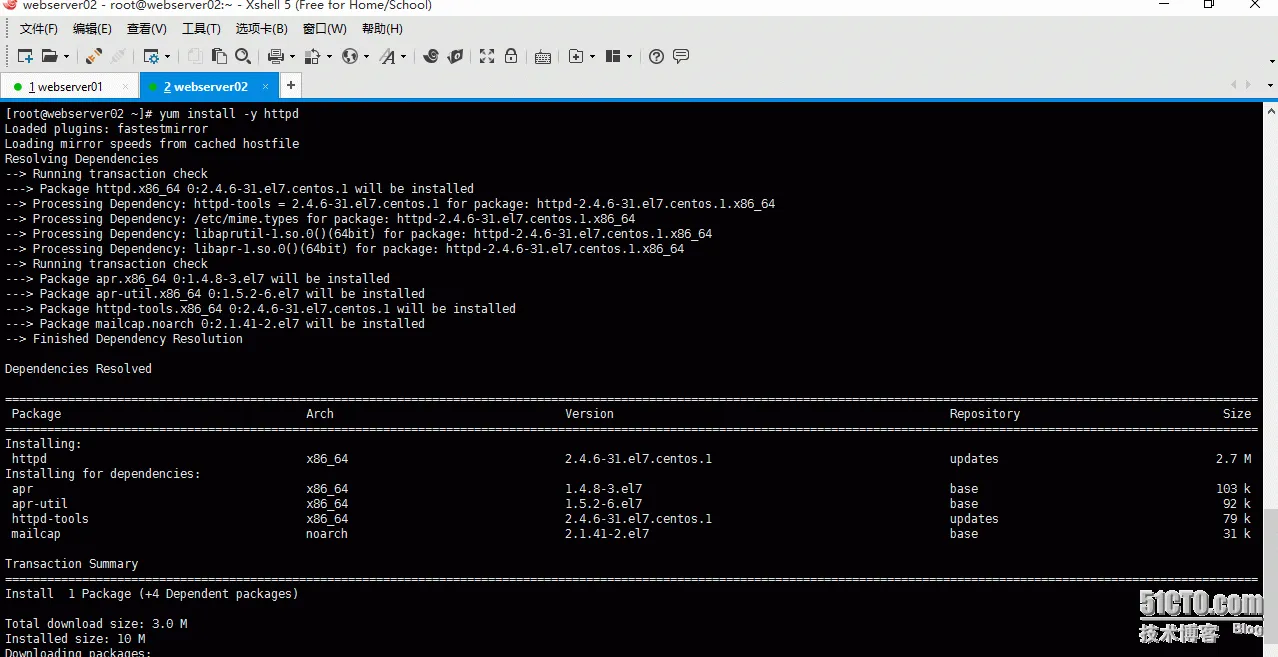Open the 选项卡(B) menu
1278x657 pixels.
pyautogui.click(x=262, y=29)
